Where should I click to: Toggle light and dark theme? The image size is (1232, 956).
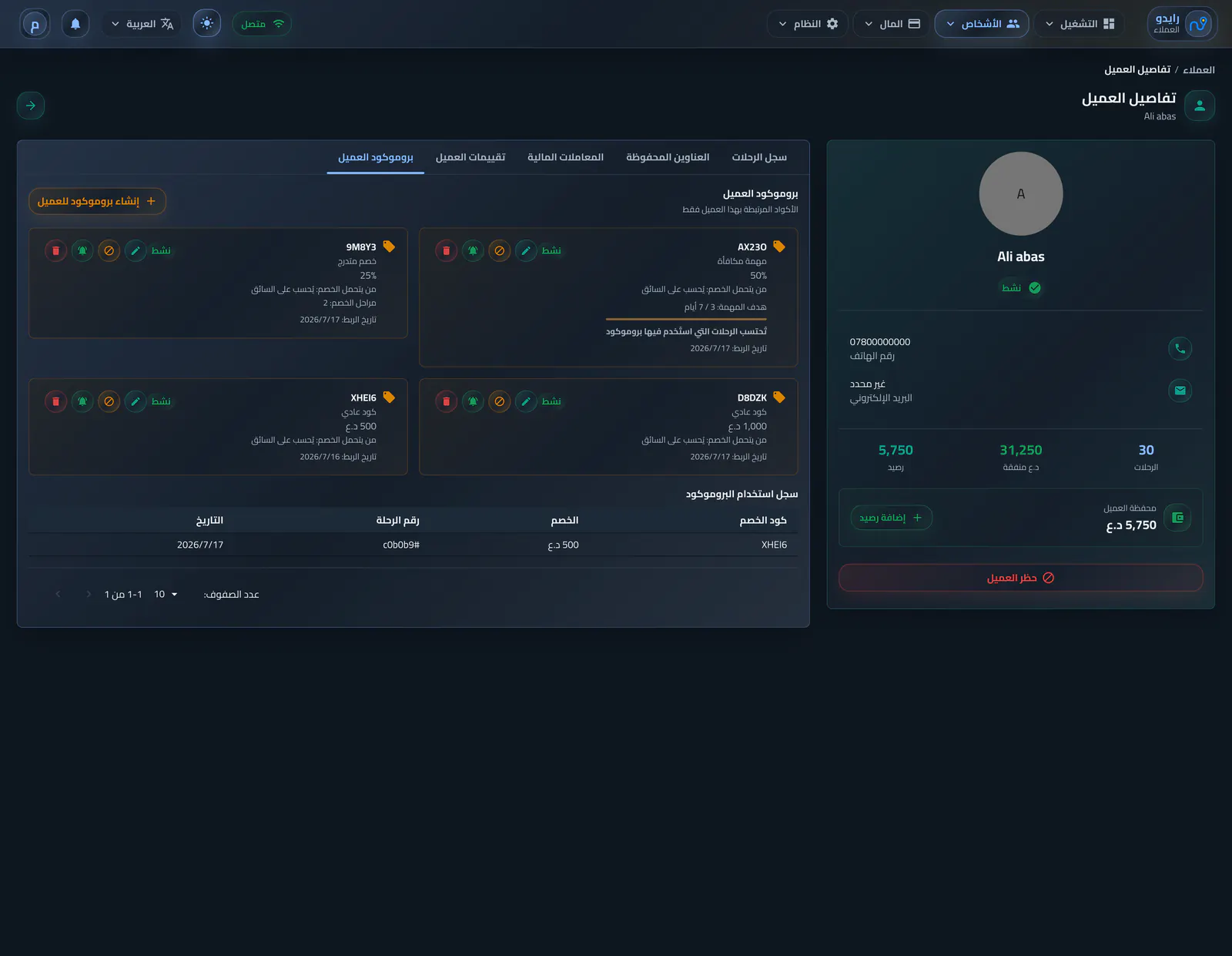207,23
